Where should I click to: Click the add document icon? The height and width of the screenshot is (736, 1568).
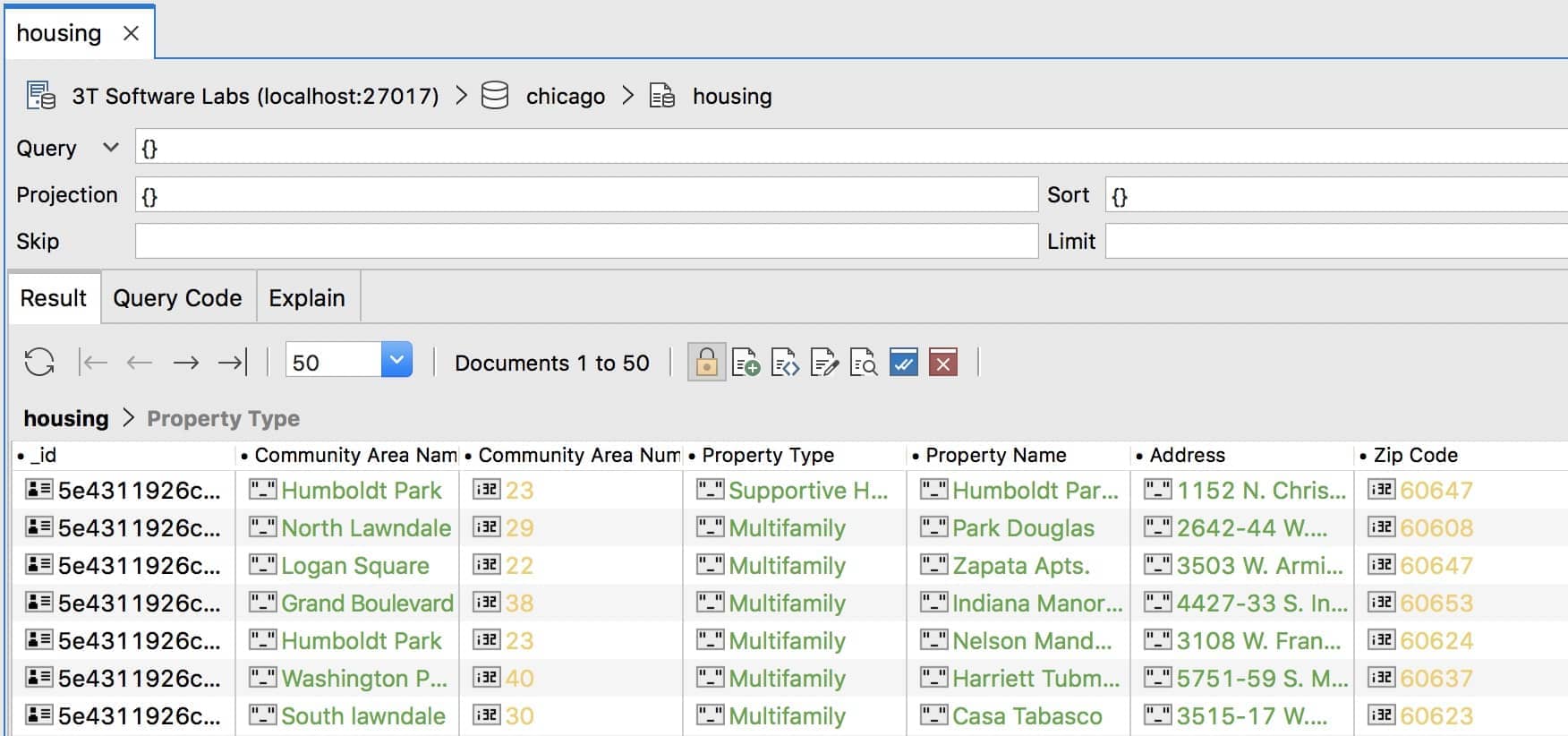[x=746, y=363]
